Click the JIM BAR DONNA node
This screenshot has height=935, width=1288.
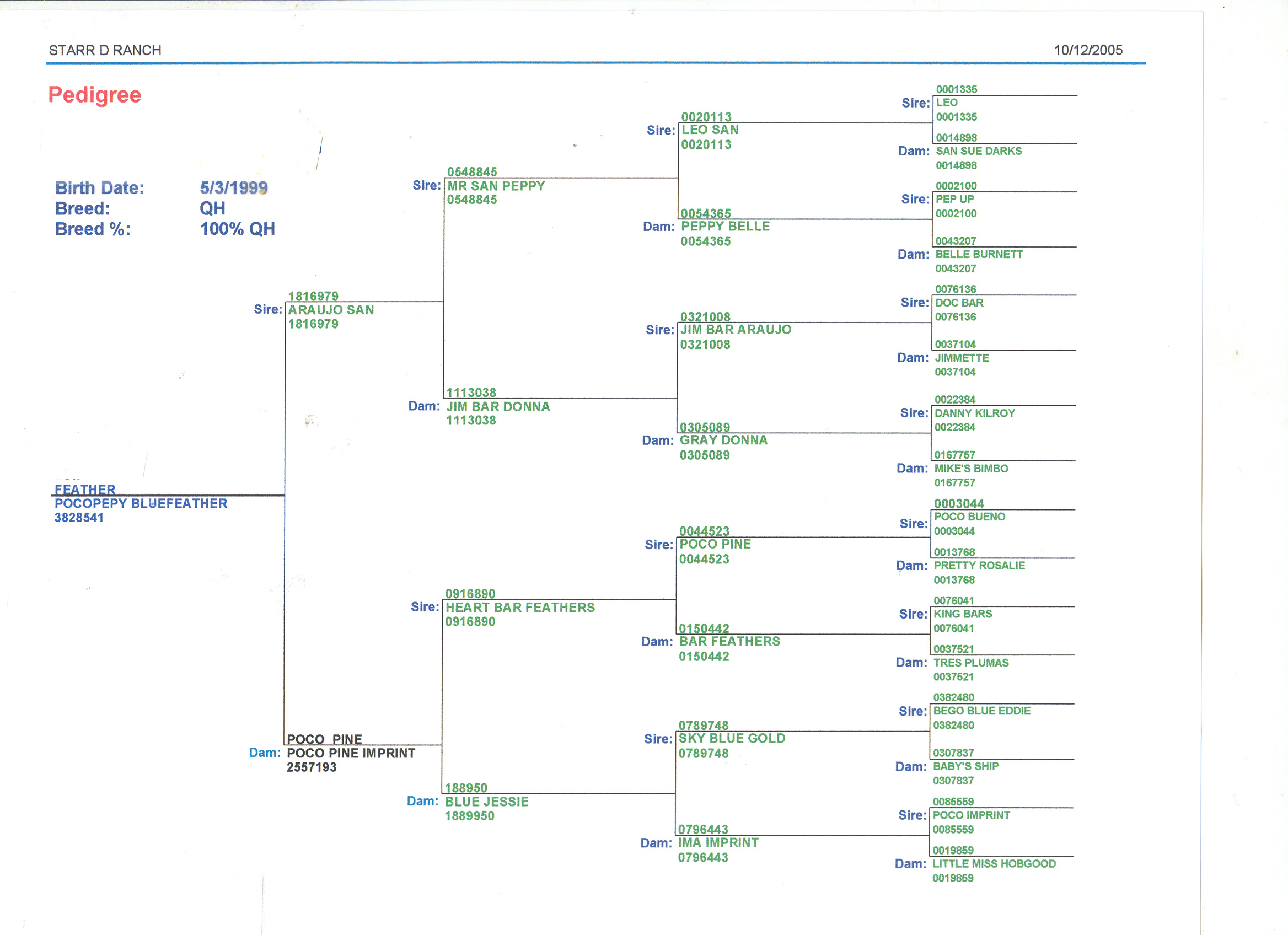pyautogui.click(x=497, y=407)
